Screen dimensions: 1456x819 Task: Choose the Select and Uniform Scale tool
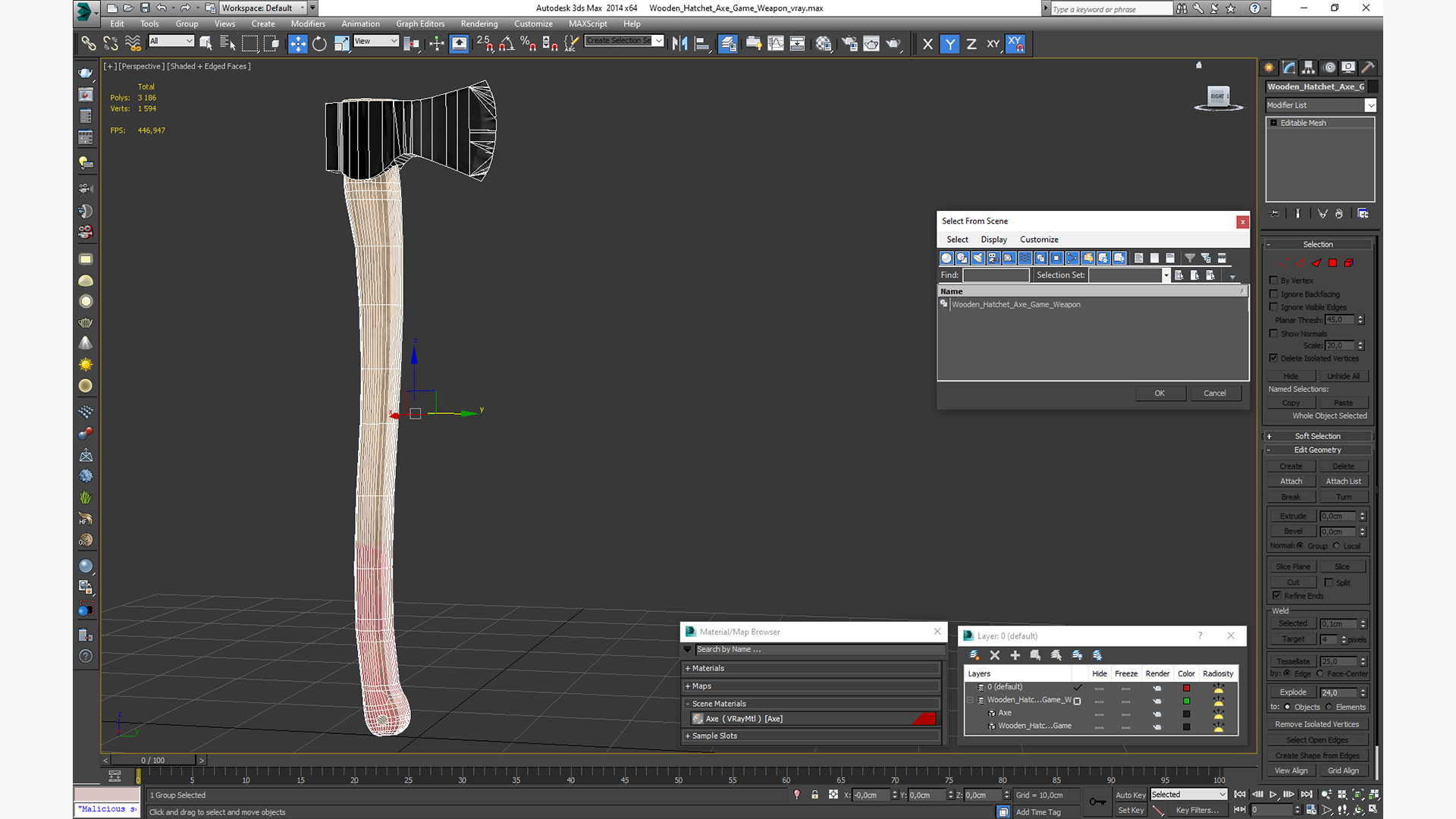(341, 44)
